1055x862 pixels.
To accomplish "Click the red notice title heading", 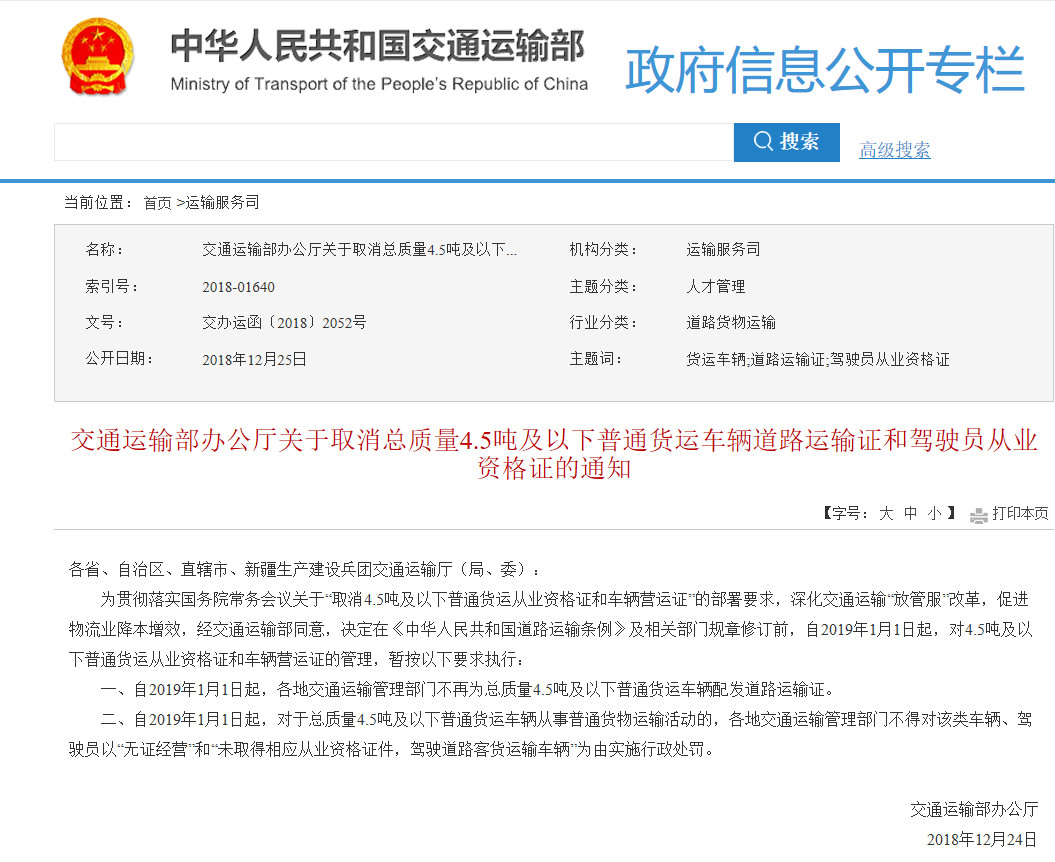I will point(554,454).
